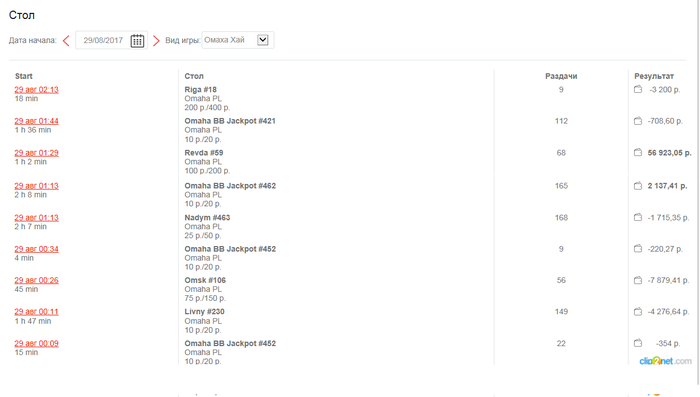
Task: Click the date field showing 29/08/2017
Action: click(x=103, y=40)
